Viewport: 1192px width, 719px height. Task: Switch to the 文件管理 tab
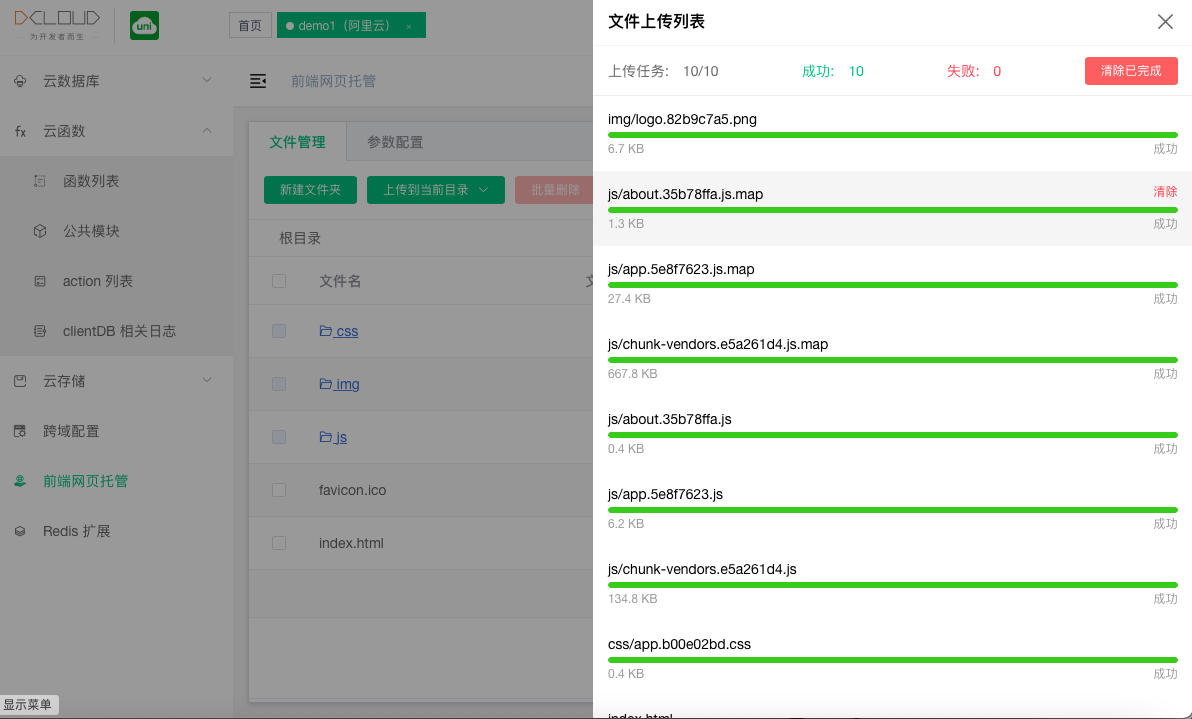(297, 142)
